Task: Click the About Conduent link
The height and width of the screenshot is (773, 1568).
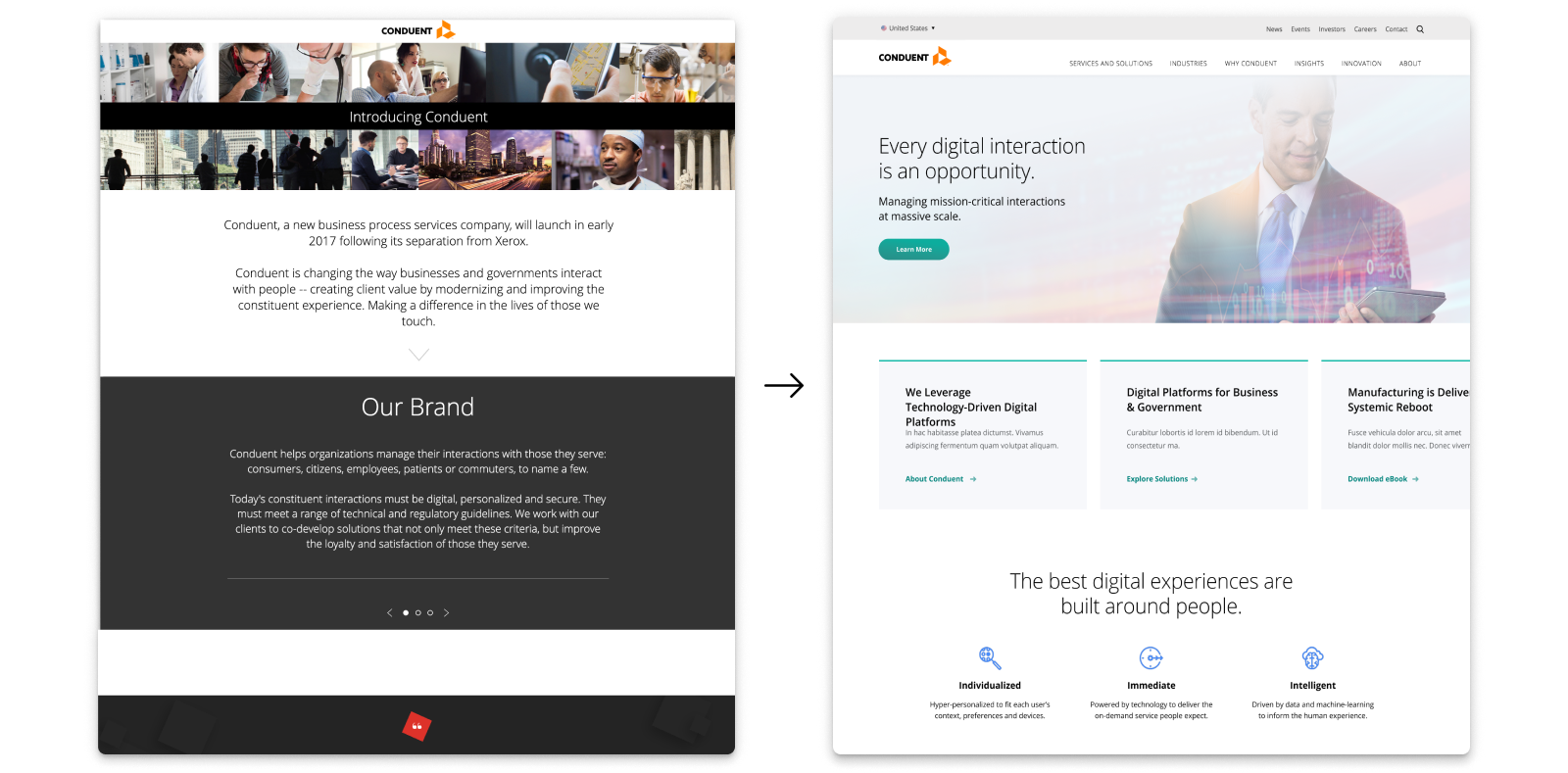Action: point(934,479)
